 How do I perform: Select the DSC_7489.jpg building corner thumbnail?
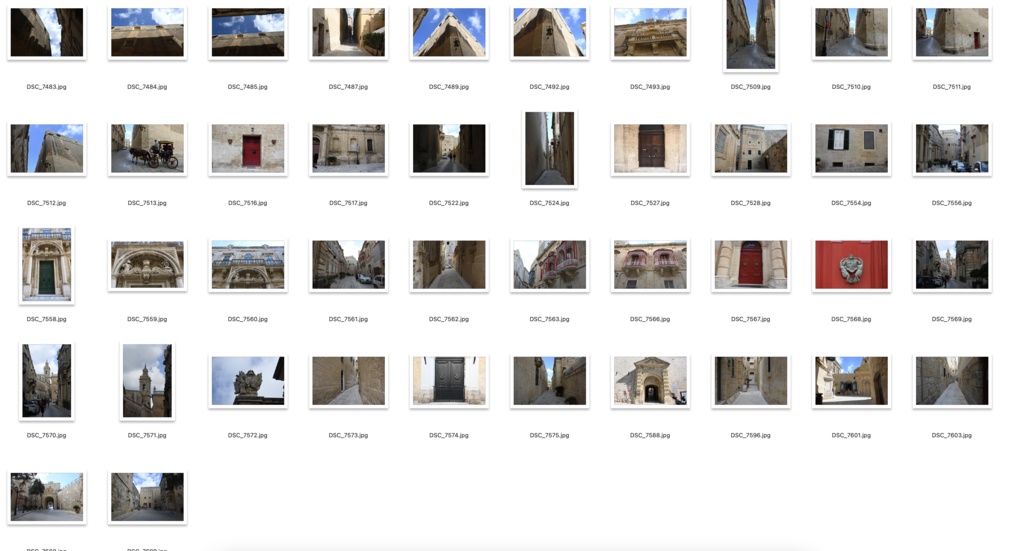click(449, 32)
